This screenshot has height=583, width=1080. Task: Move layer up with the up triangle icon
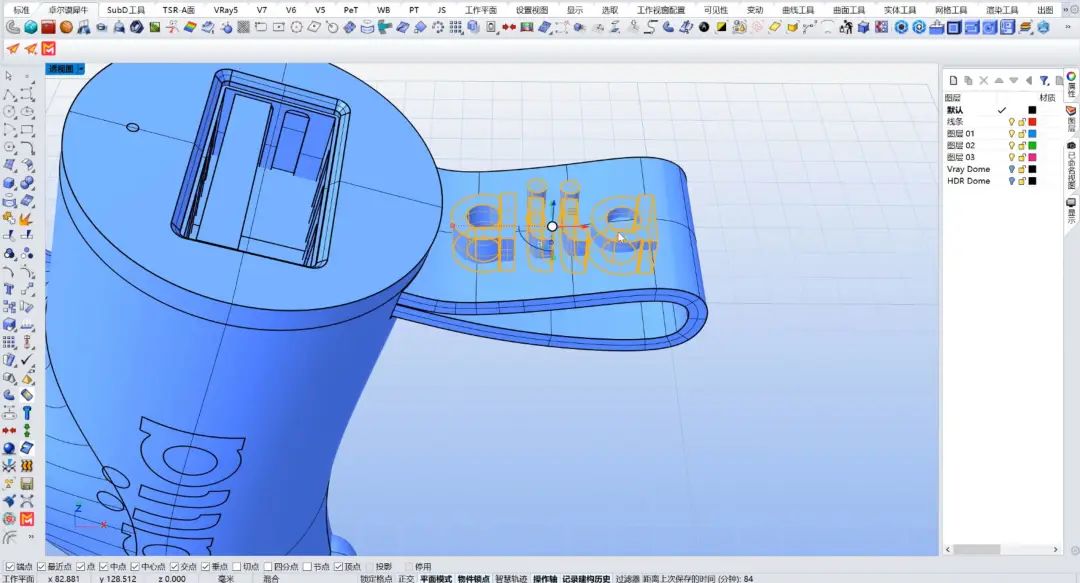[x=999, y=80]
